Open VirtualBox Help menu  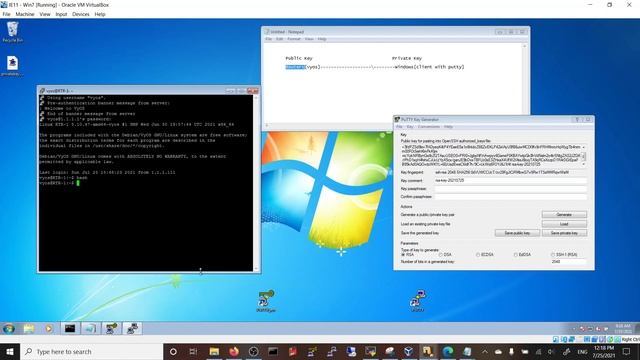coord(100,14)
